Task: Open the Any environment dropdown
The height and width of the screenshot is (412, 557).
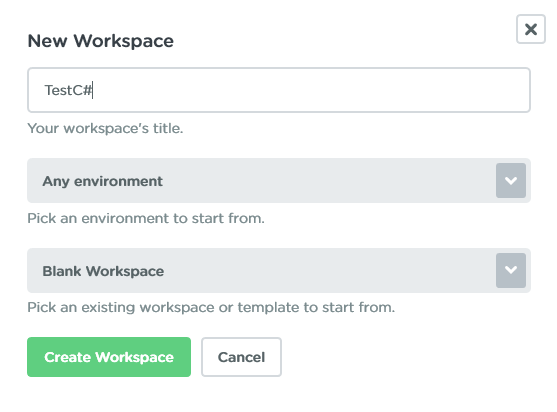Action: [x=279, y=180]
